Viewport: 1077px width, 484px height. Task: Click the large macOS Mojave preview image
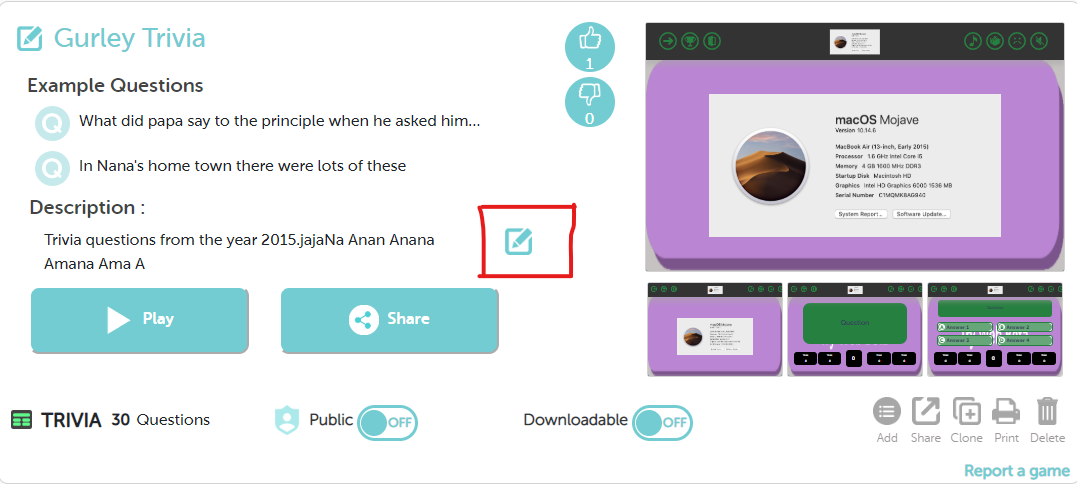(x=854, y=147)
